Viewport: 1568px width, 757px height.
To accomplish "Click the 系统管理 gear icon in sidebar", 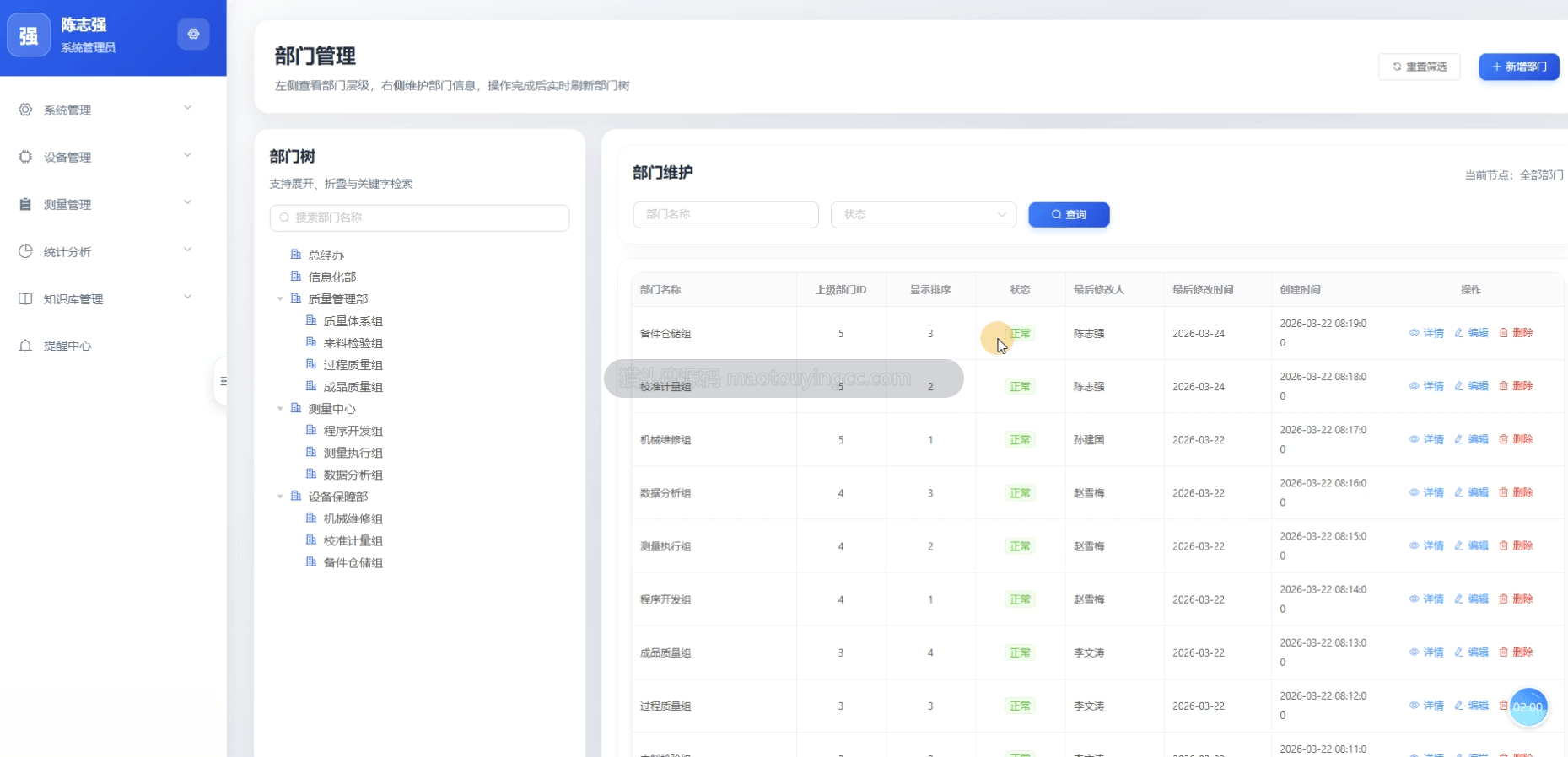I will (x=25, y=110).
